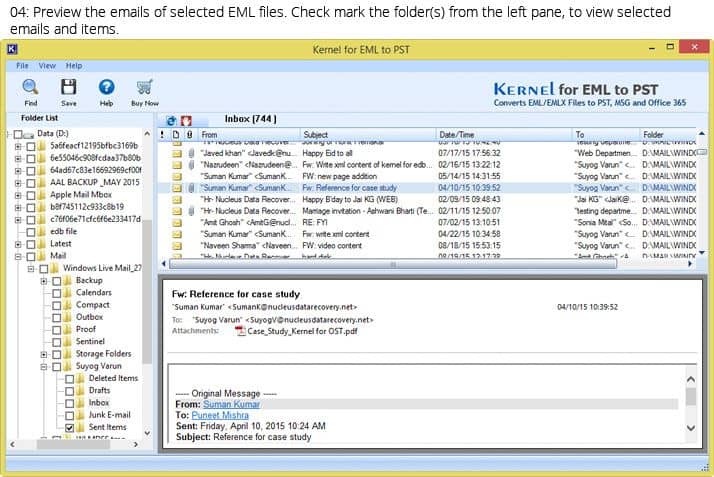714x477 pixels.
Task: Click folder list scroll down arrow
Action: [x=147, y=433]
